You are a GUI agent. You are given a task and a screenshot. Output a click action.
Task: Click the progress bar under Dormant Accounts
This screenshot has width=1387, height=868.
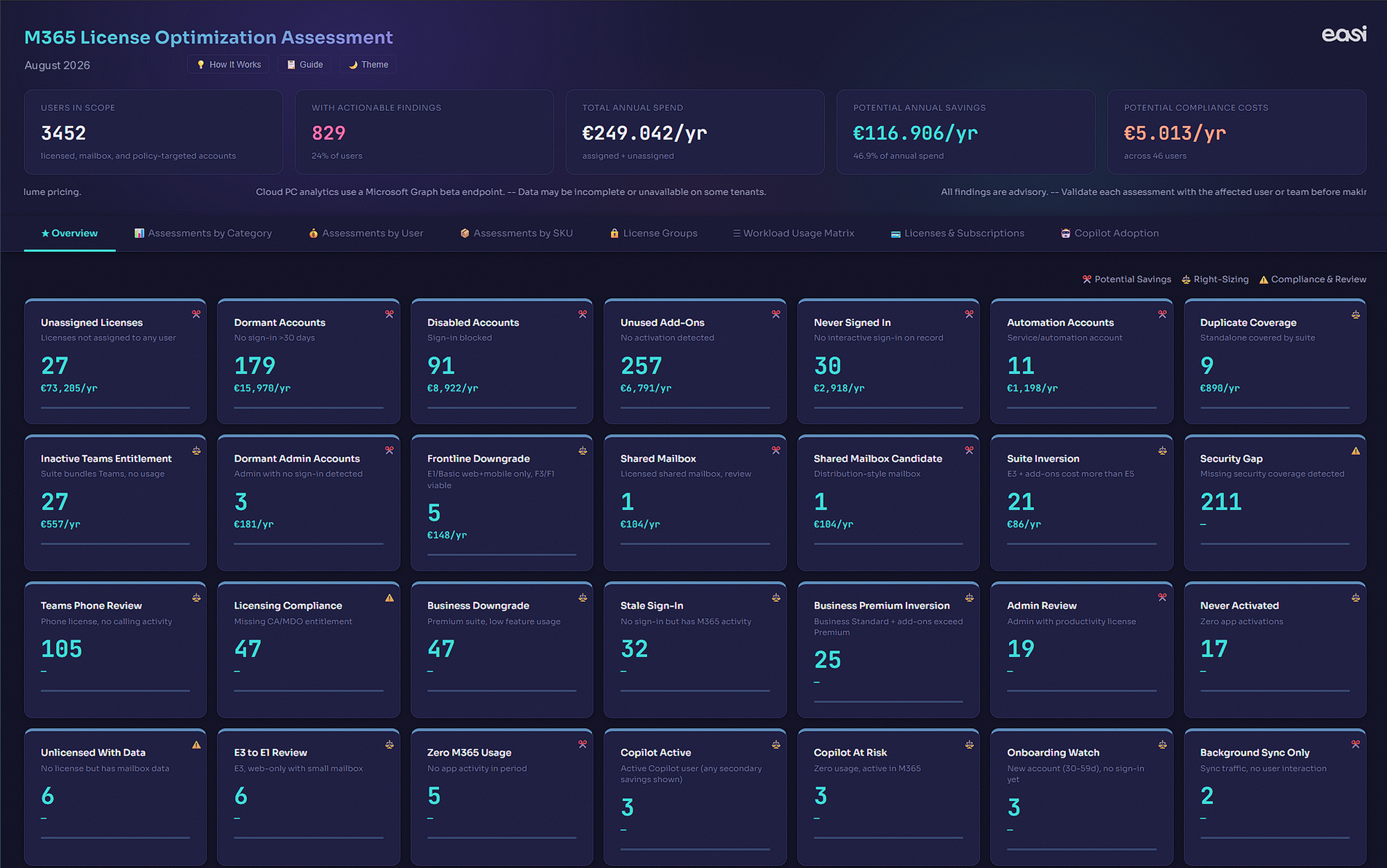coord(309,408)
